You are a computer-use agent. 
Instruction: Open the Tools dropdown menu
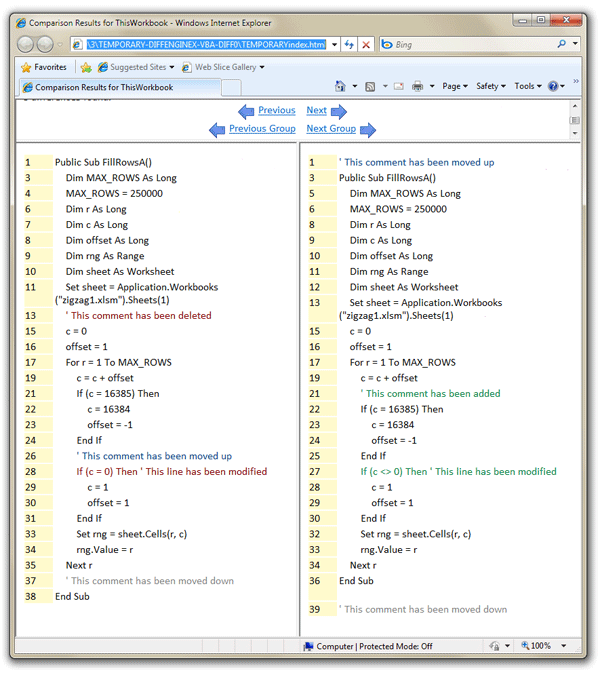click(x=526, y=87)
